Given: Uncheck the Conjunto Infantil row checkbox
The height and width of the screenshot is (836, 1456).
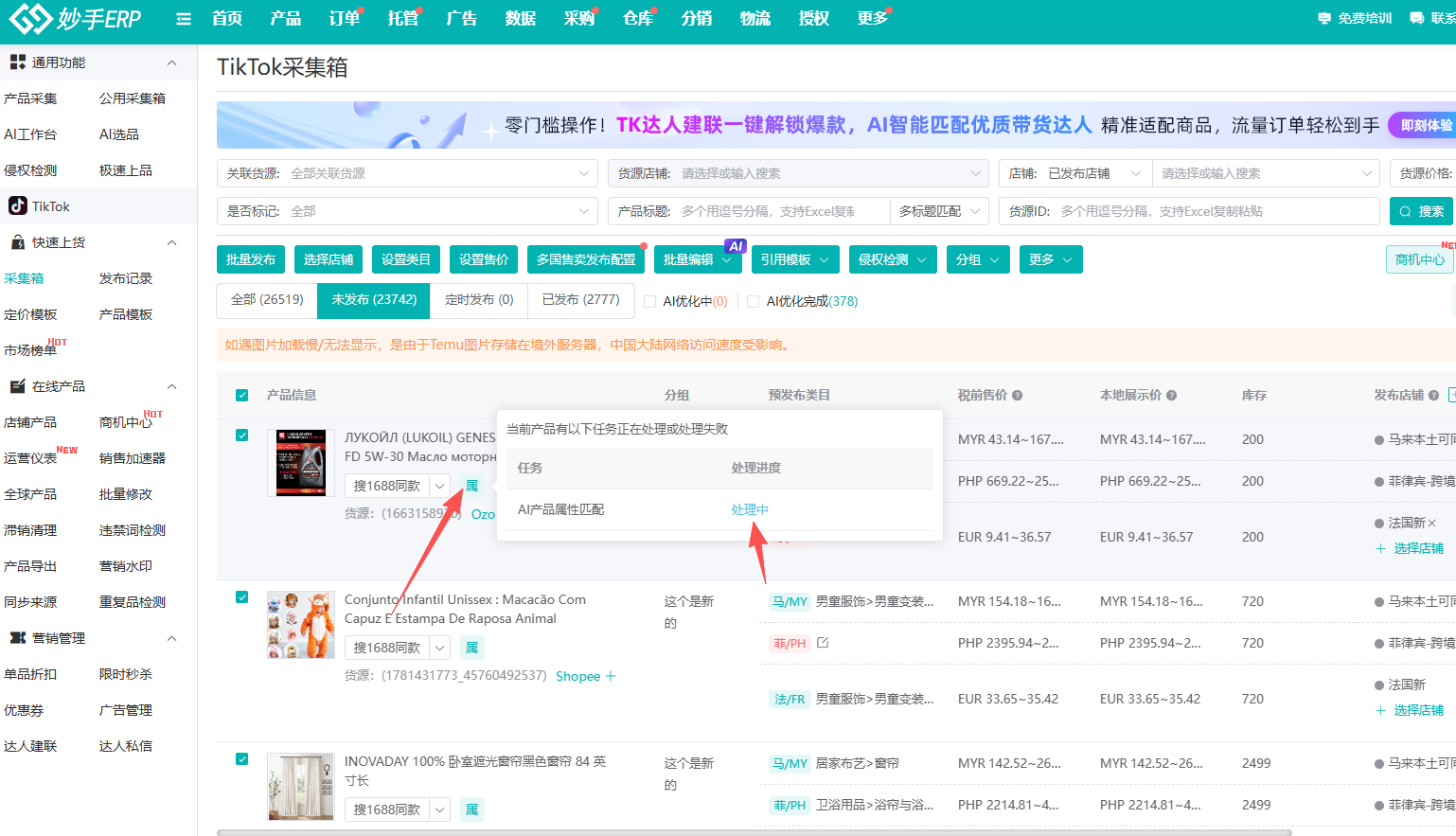Looking at the screenshot, I should point(241,597).
